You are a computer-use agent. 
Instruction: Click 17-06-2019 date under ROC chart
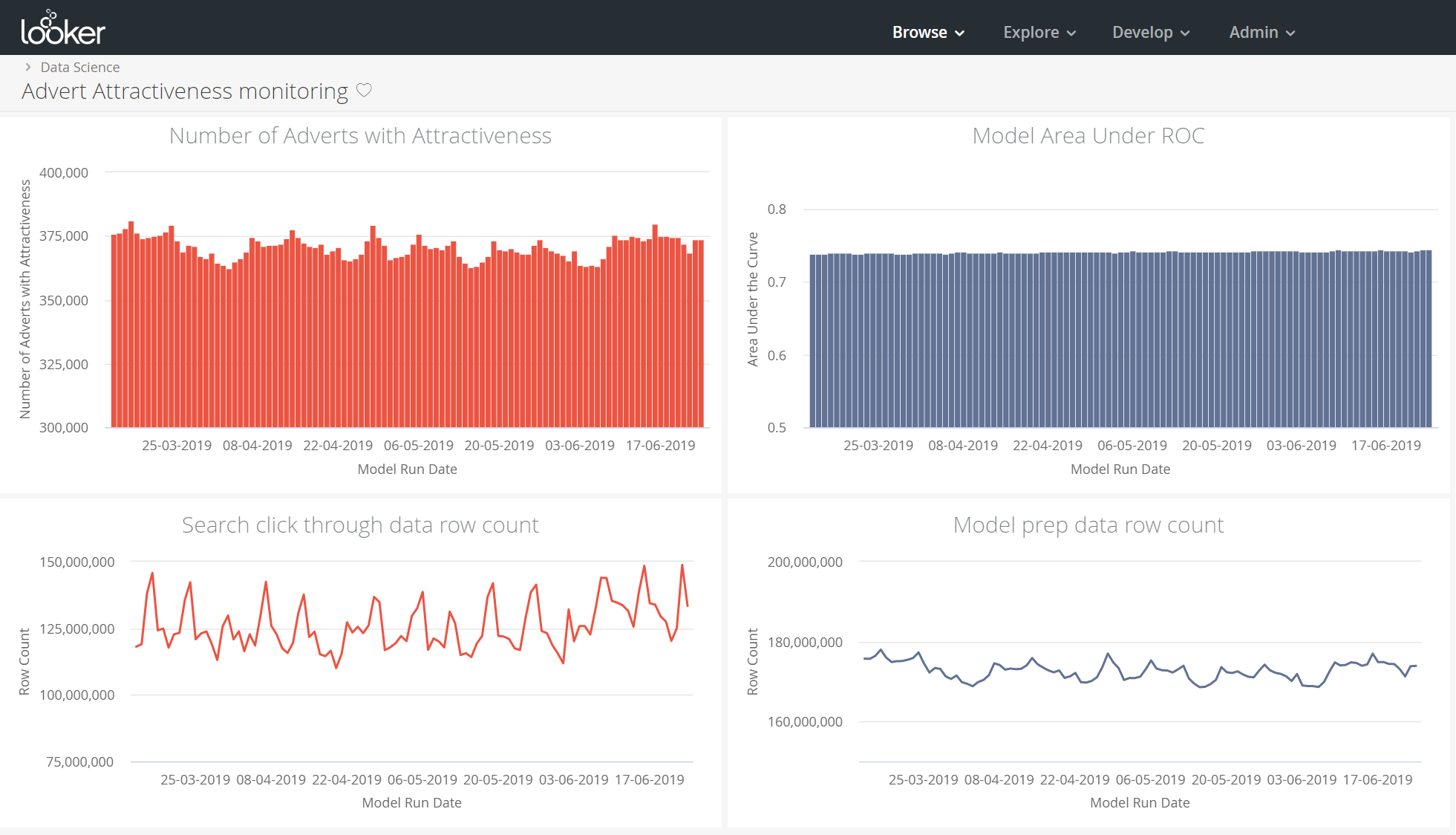coord(1386,446)
